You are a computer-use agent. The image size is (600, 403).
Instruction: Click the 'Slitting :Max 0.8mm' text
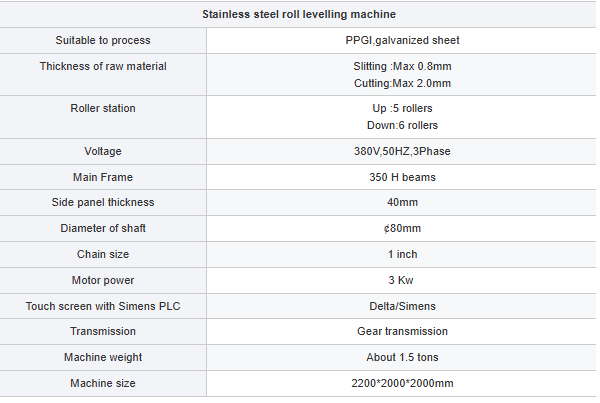click(x=402, y=66)
